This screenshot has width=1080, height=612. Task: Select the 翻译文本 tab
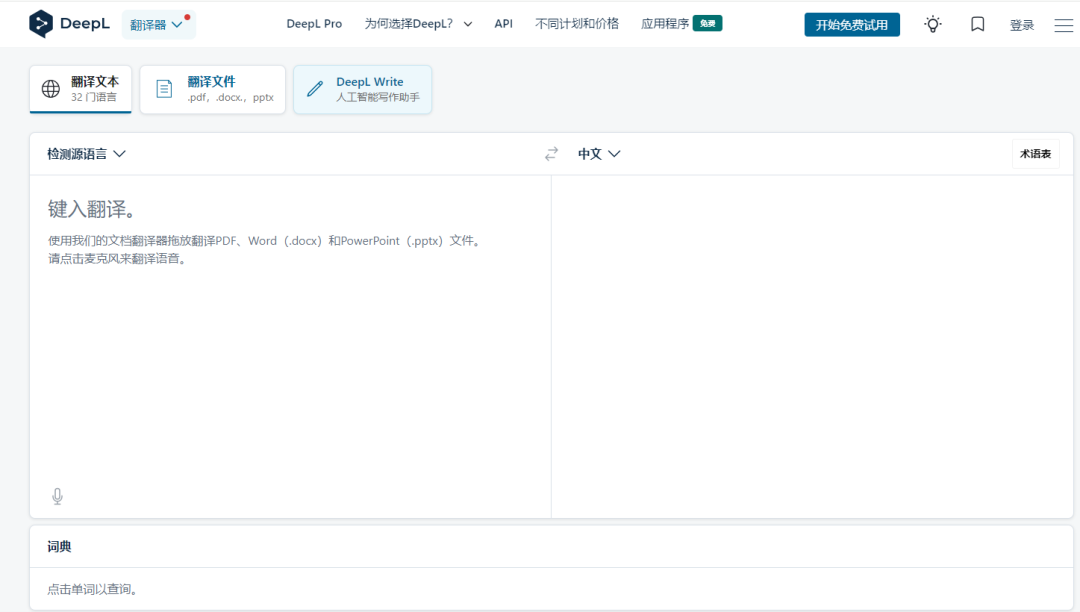(81, 89)
